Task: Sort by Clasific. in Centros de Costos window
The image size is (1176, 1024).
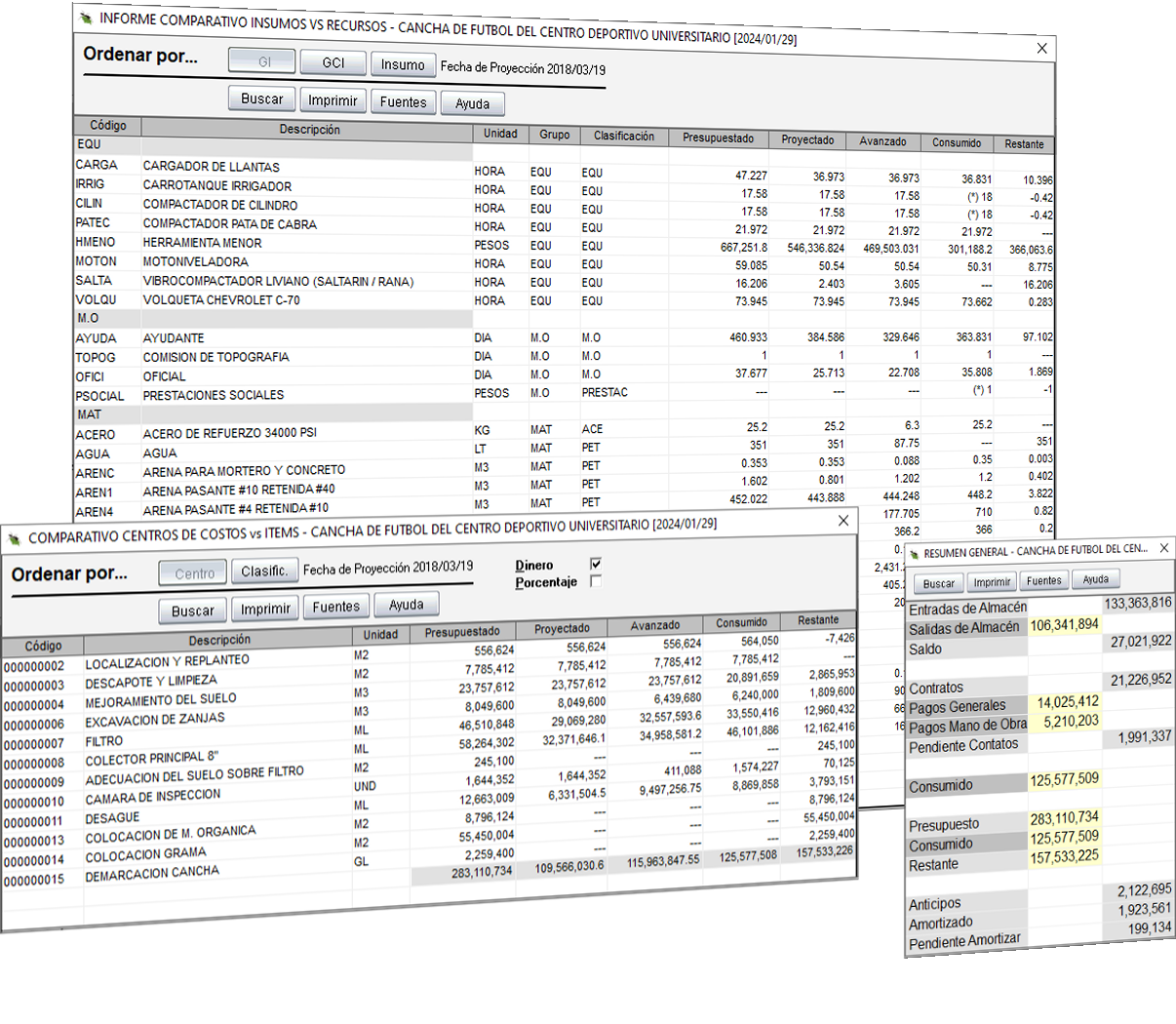Action: [264, 571]
